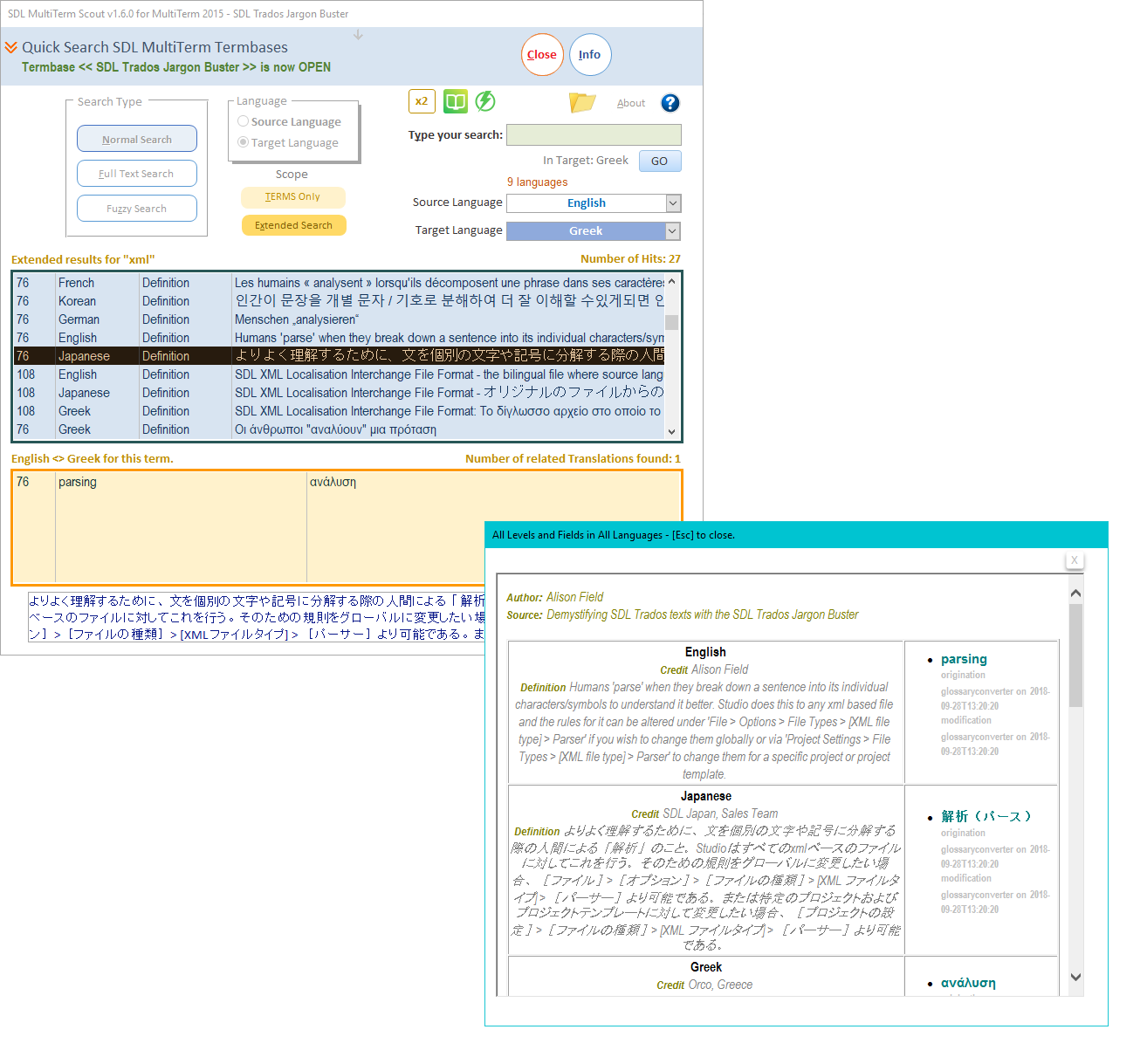Click the gray down arrow in header
This screenshot has height=1064, width=1147.
pos(358,36)
